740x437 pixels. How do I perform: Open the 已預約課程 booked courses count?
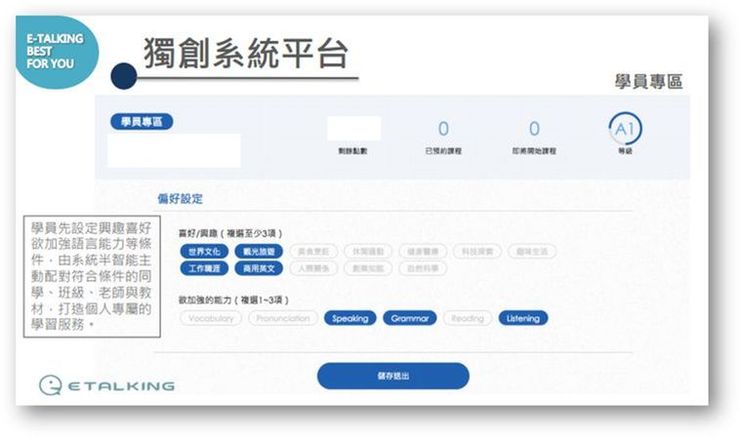coord(443,130)
